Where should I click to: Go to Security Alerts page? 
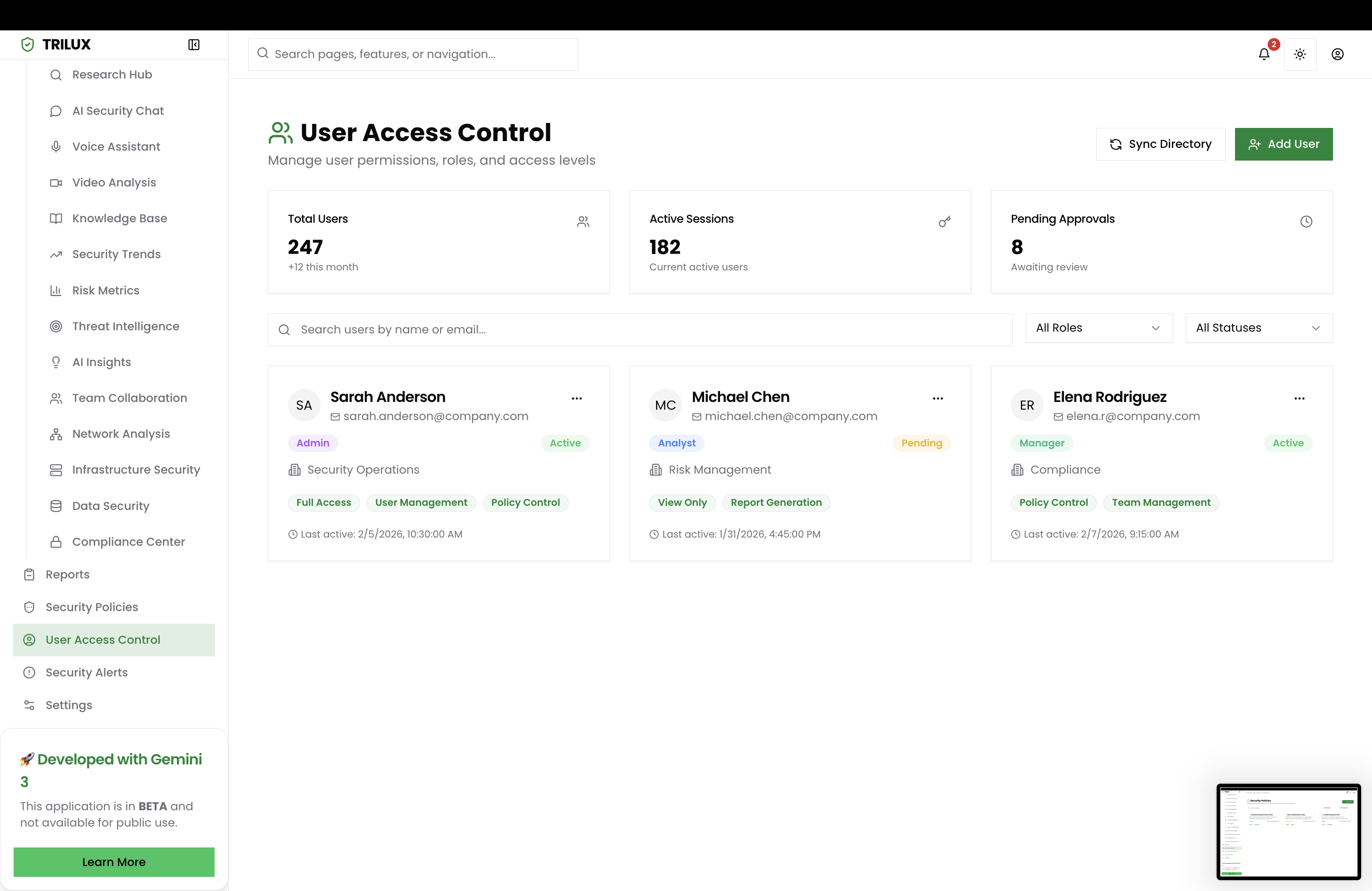pyautogui.click(x=87, y=672)
